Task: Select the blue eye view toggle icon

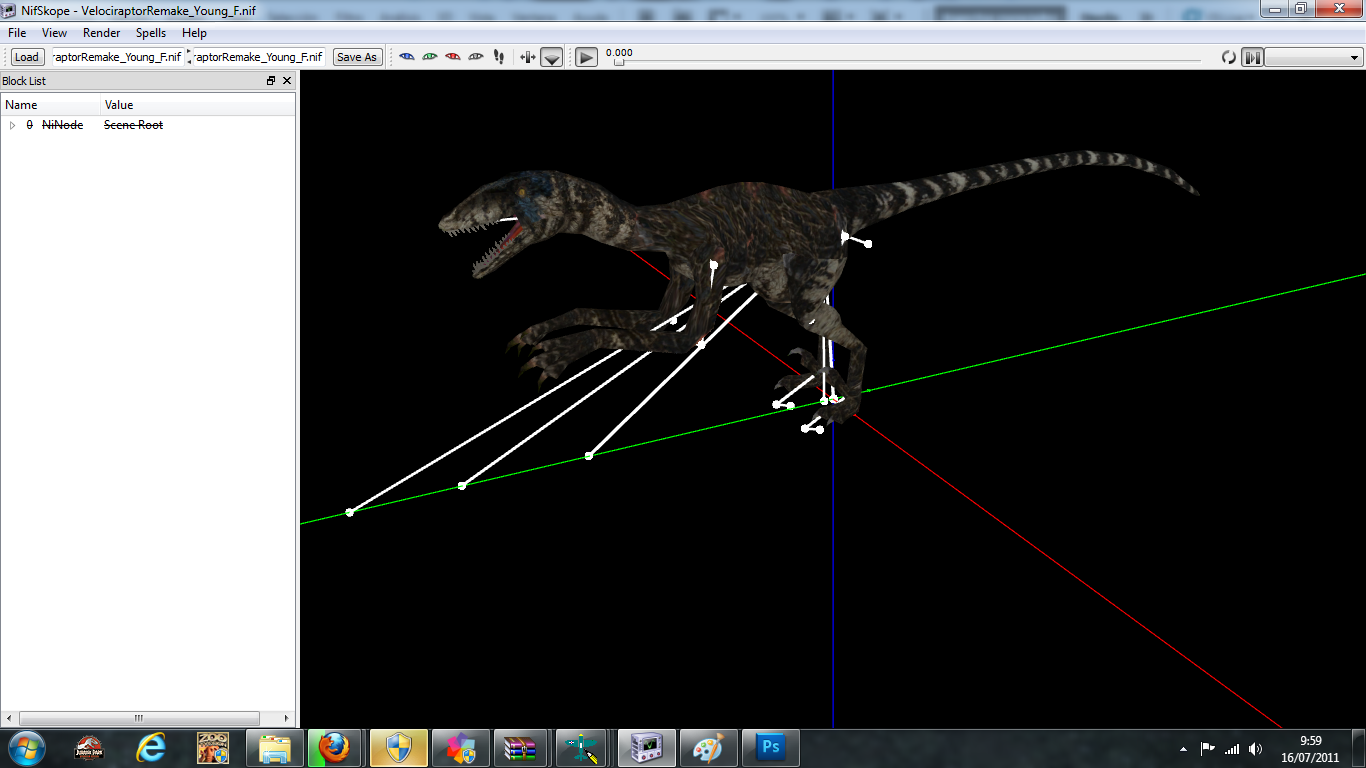Action: click(407, 57)
